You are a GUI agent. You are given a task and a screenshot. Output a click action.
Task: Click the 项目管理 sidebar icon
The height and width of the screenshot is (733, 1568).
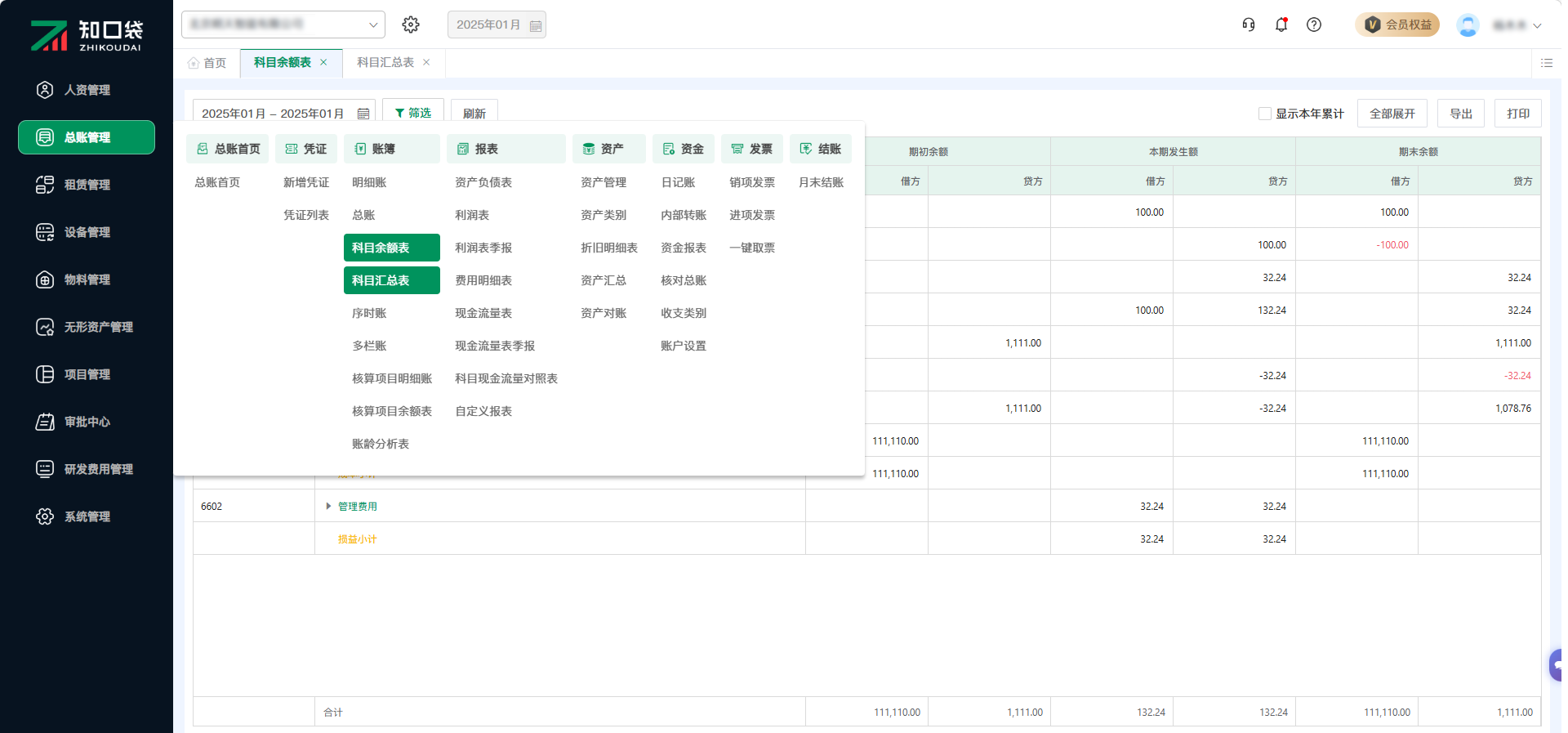[x=45, y=374]
